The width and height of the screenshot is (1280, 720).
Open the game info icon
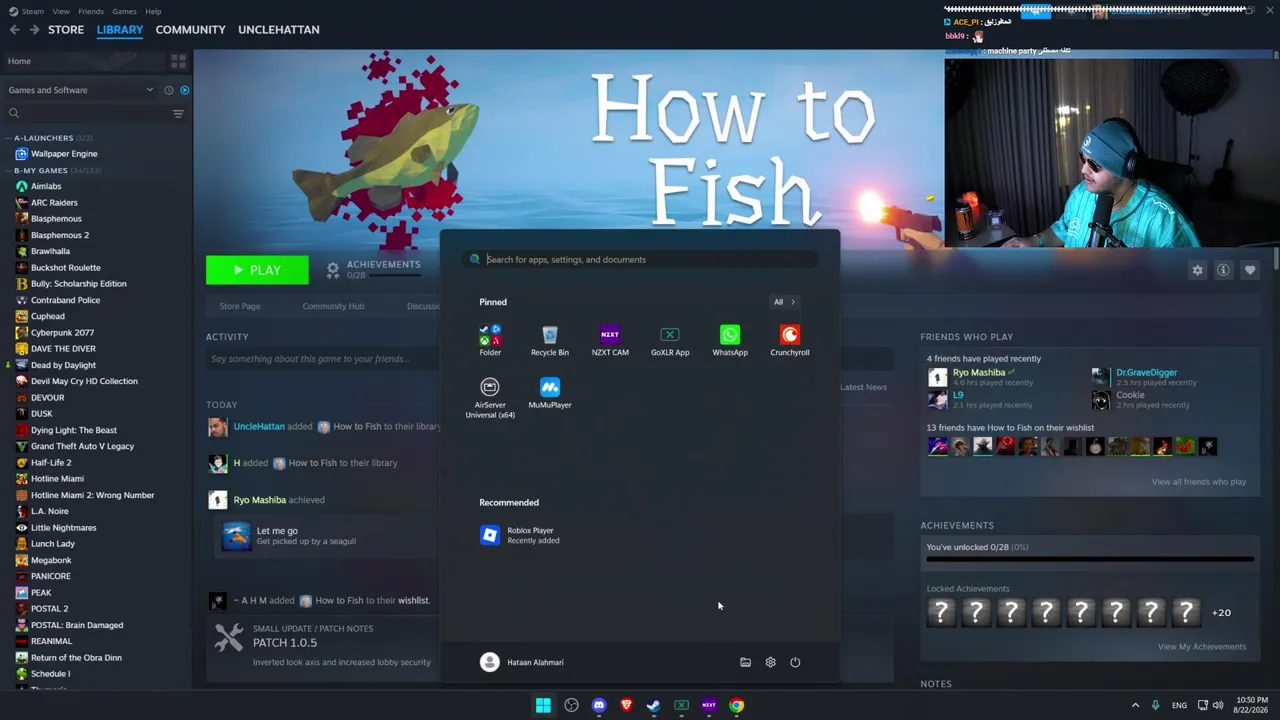(1223, 270)
